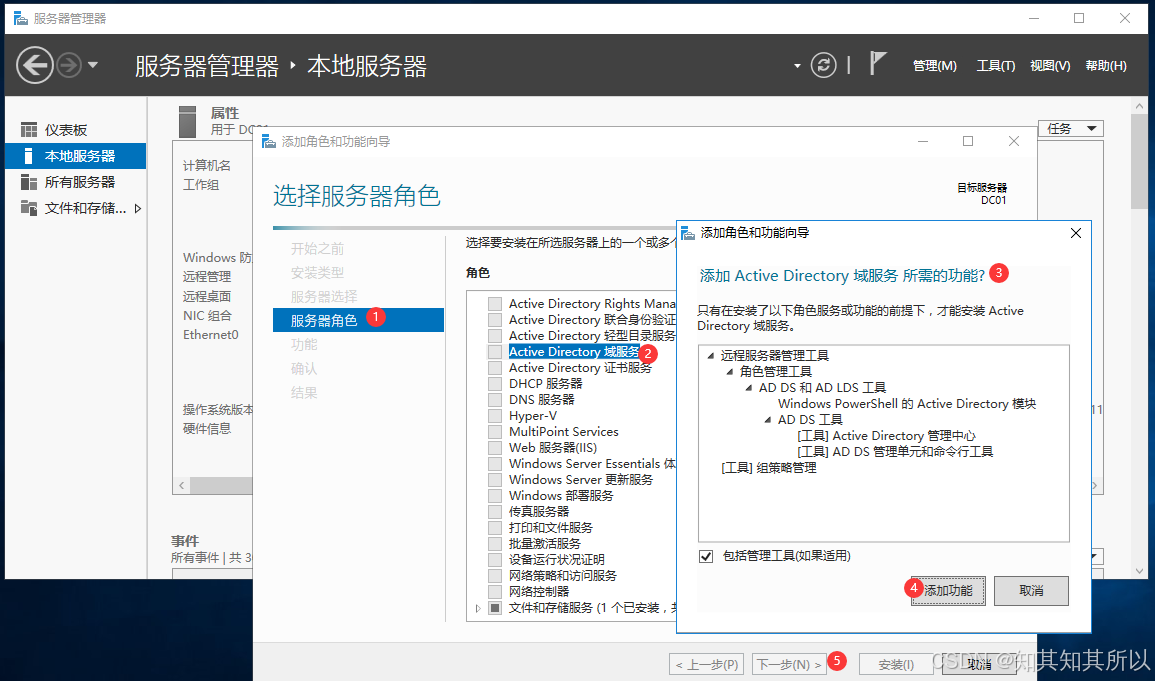Viewport: 1155px width, 681px height.
Task: Collapse AD DS 工具 tree node
Action: click(x=768, y=420)
